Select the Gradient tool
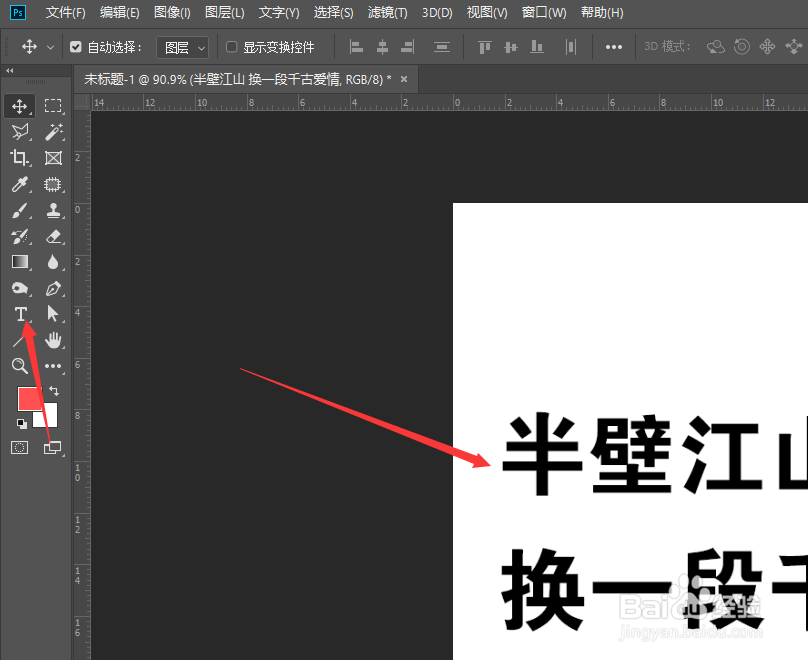This screenshot has height=660, width=808. click(x=20, y=262)
